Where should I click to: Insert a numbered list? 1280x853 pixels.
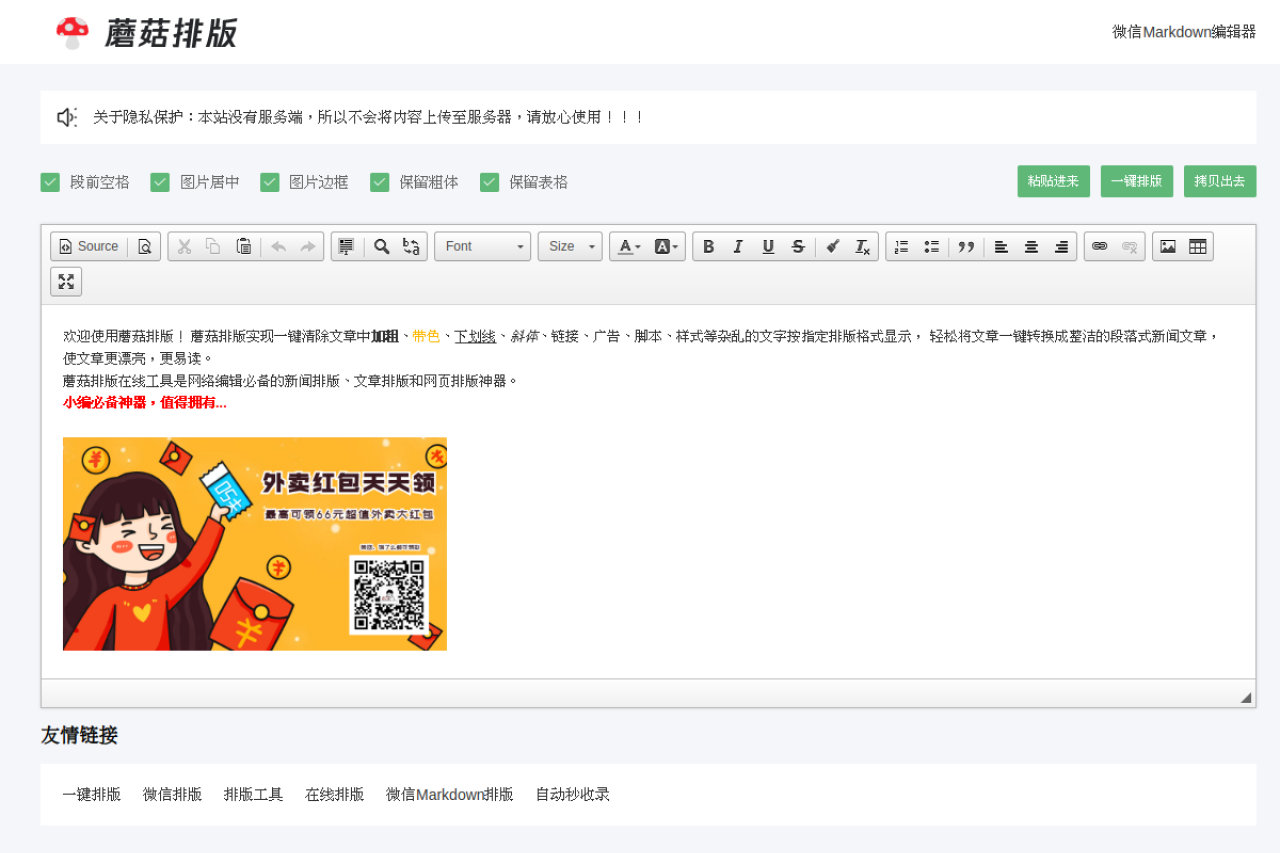click(902, 246)
